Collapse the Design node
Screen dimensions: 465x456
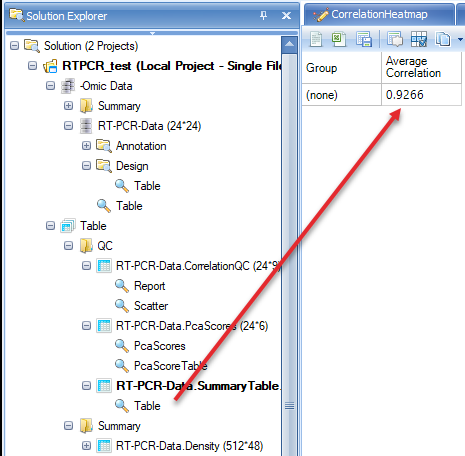point(86,166)
